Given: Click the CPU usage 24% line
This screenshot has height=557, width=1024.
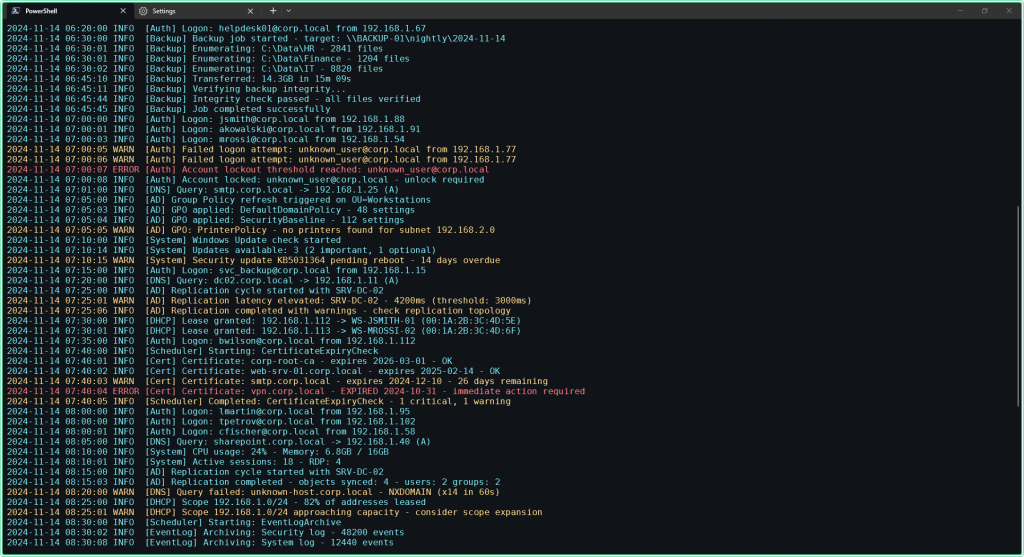Looking at the screenshot, I should tap(198, 452).
